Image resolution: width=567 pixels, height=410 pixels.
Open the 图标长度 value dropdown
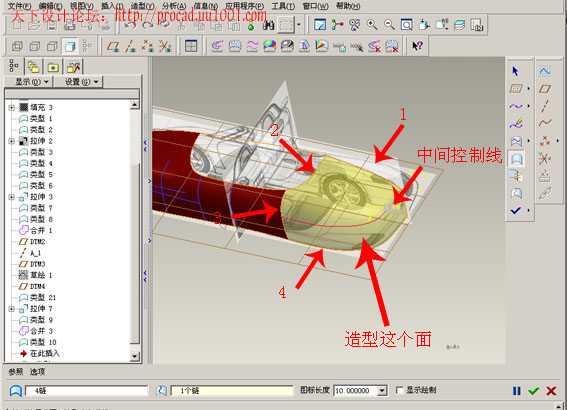coord(382,391)
